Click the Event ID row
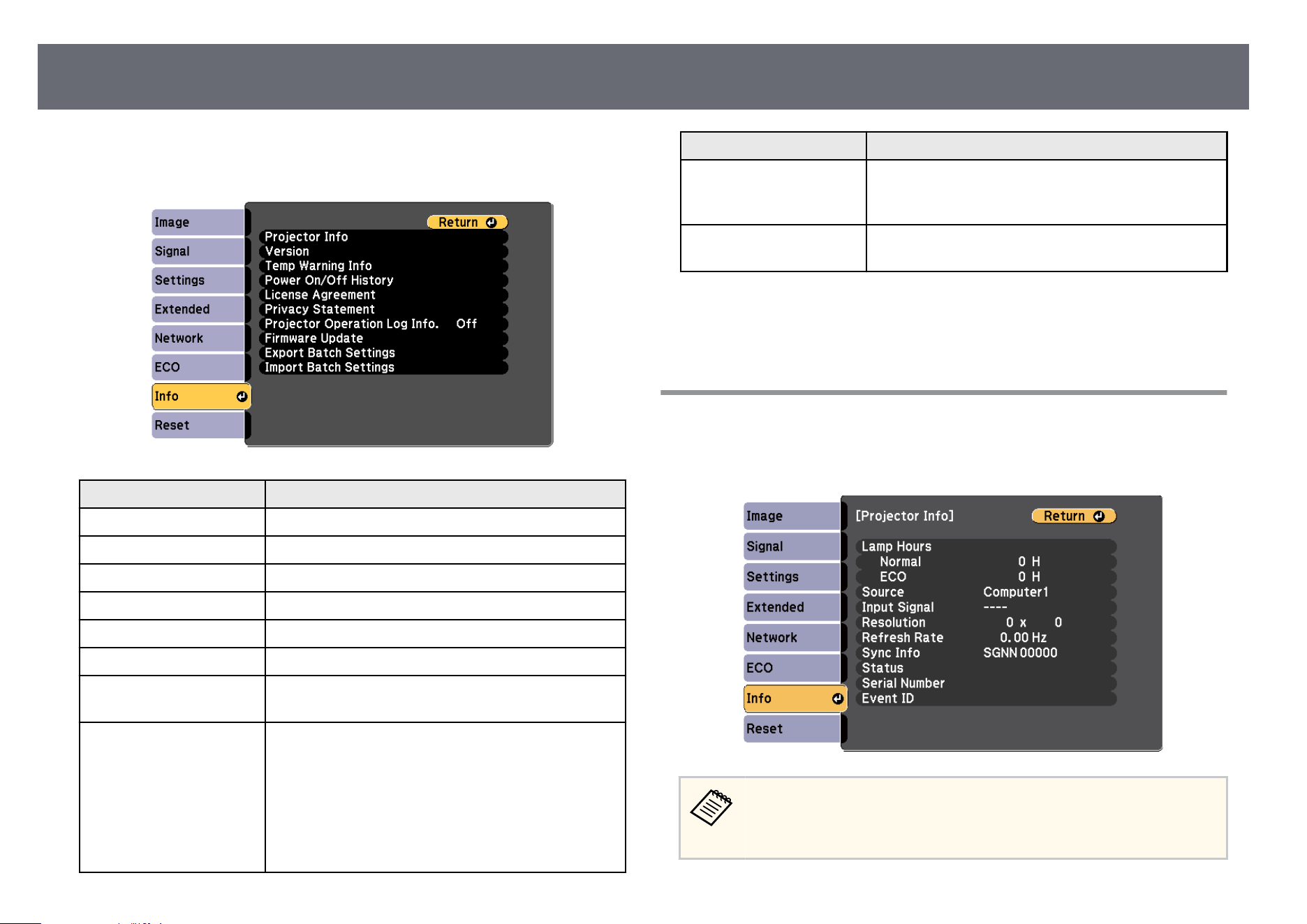 [x=986, y=699]
